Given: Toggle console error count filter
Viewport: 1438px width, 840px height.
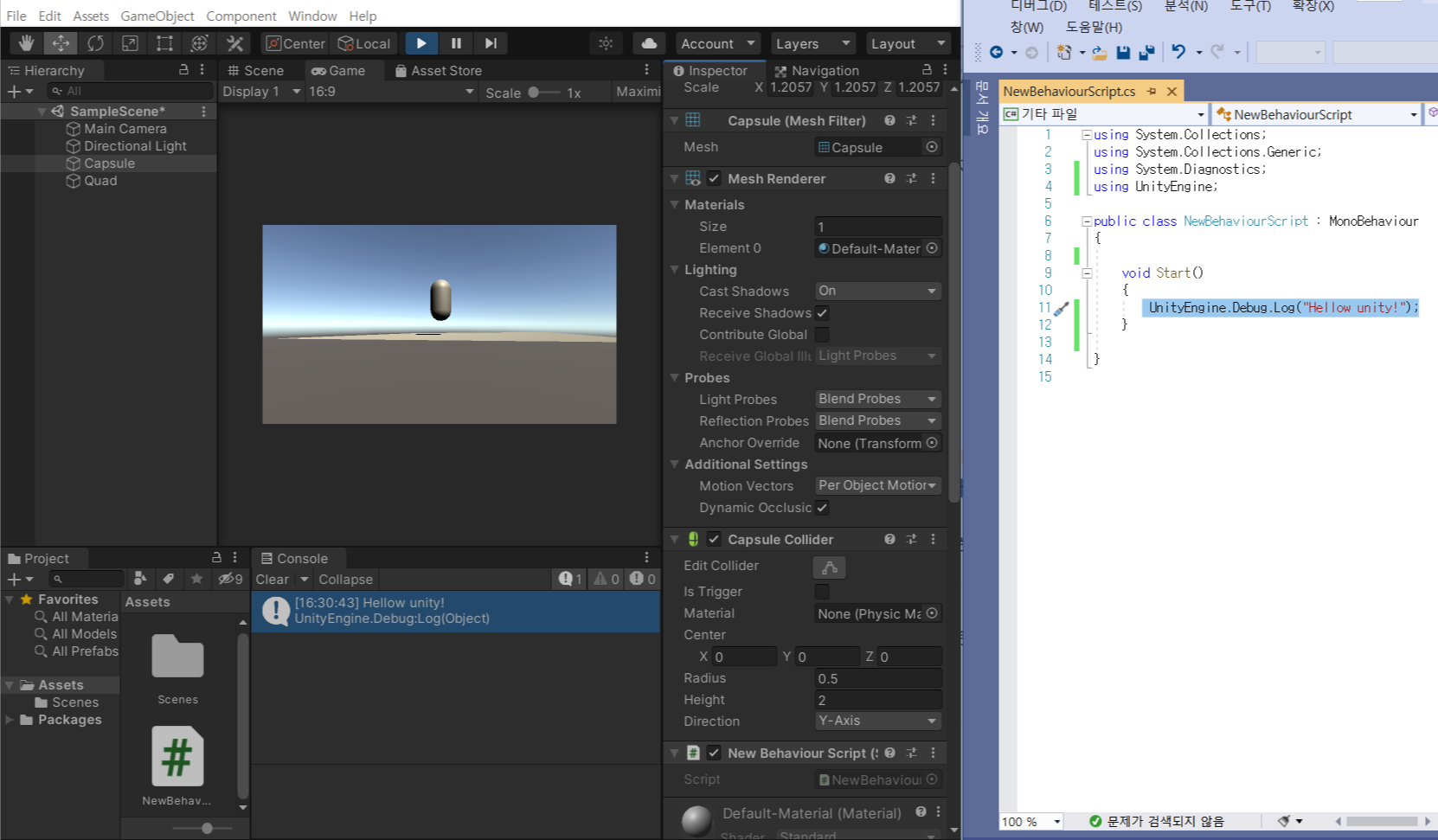Looking at the screenshot, I should click(x=643, y=579).
